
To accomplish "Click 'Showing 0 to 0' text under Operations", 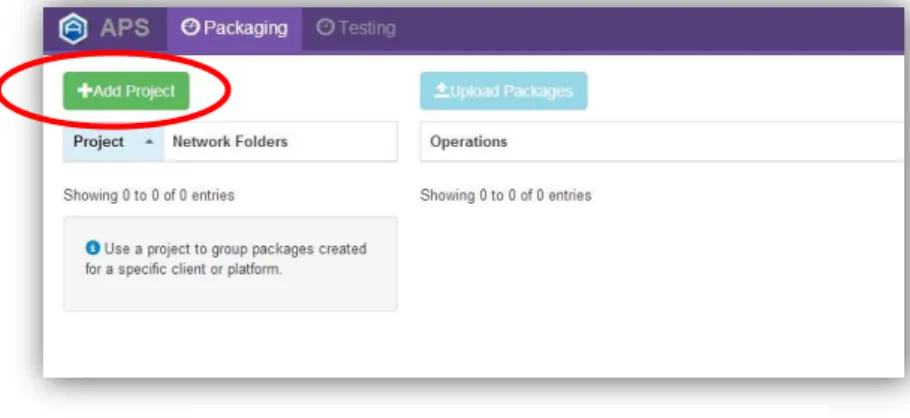I will tap(505, 195).
